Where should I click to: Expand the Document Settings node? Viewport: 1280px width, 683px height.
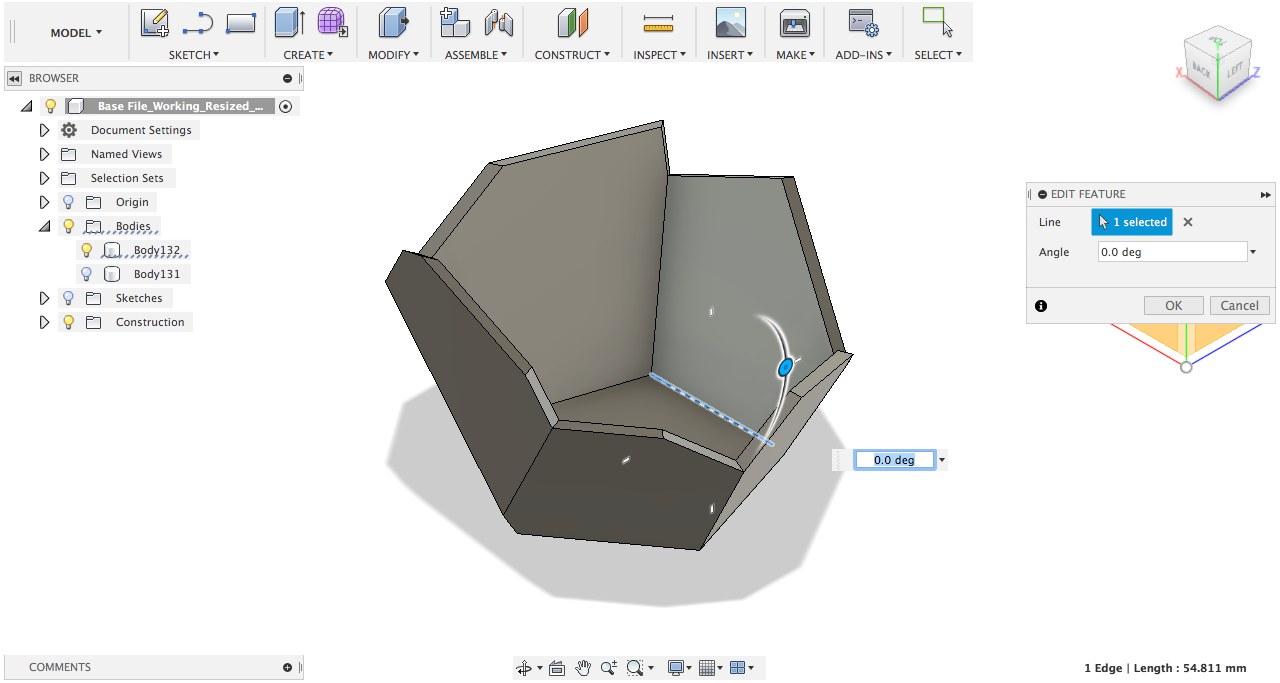point(44,130)
